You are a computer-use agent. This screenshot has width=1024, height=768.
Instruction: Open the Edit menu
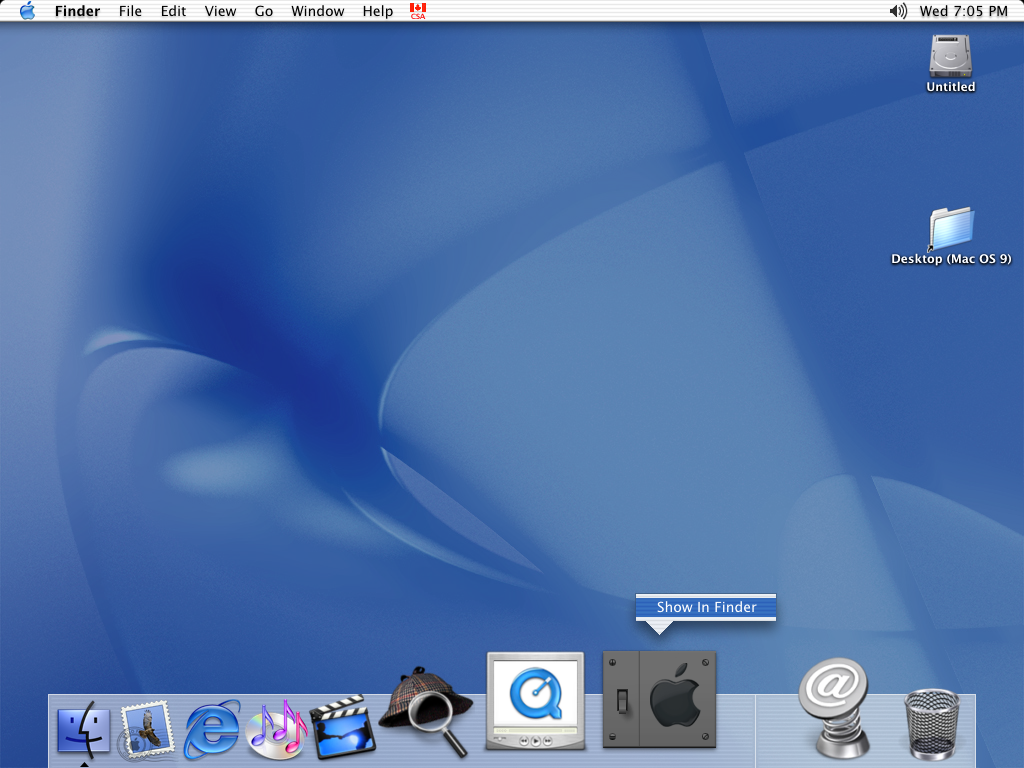(x=173, y=11)
